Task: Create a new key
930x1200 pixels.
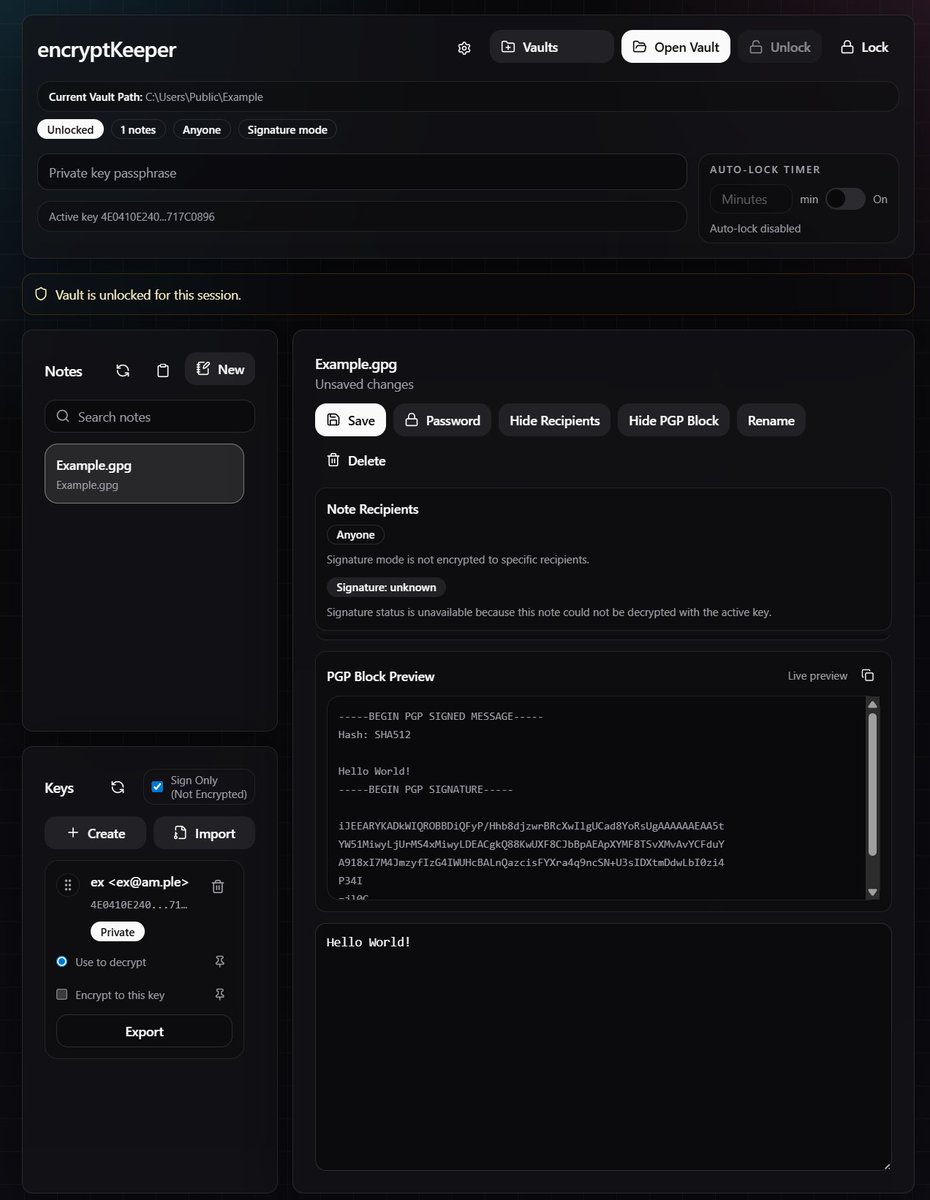Action: [96, 833]
